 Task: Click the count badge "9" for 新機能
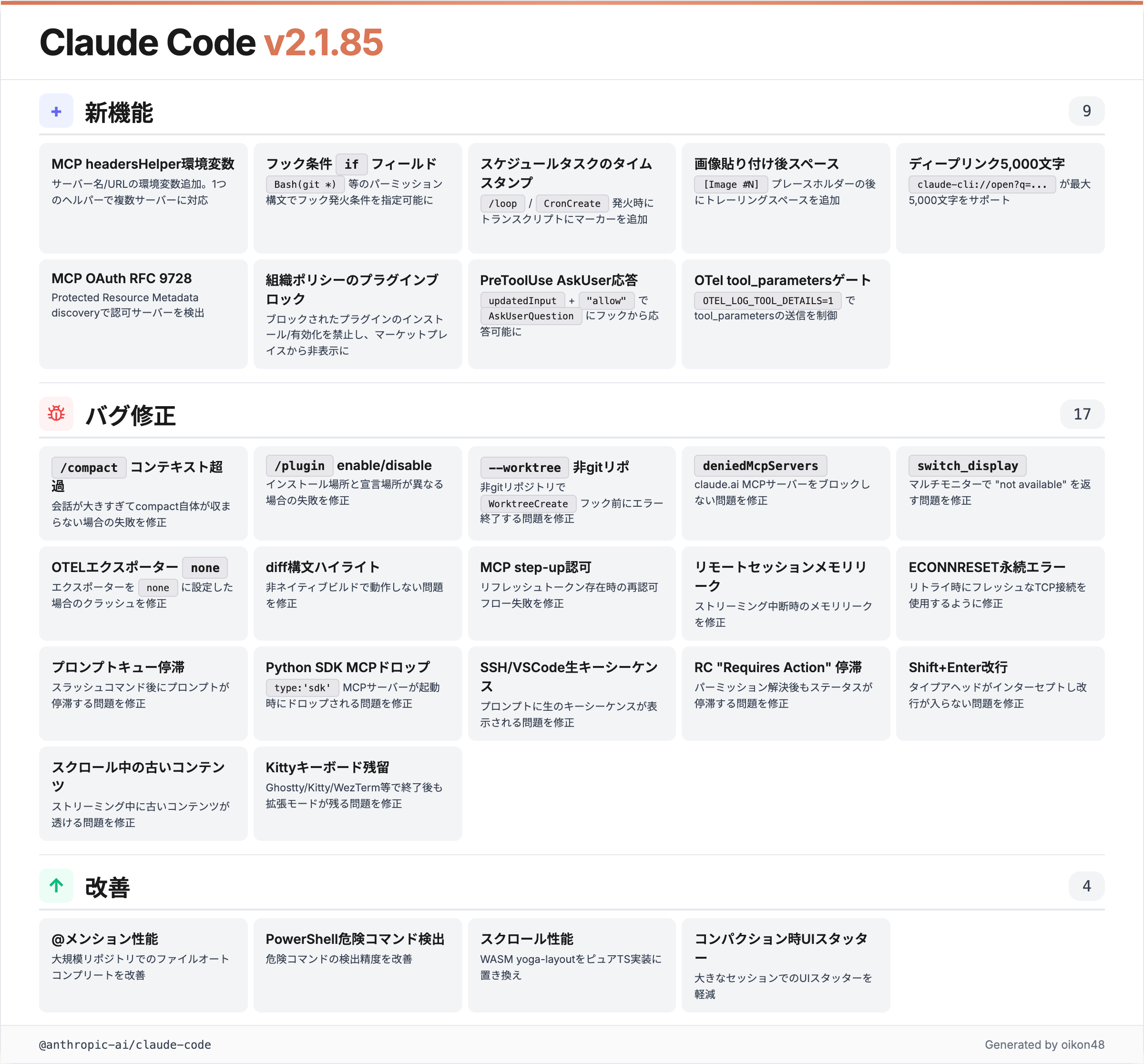tap(1086, 111)
